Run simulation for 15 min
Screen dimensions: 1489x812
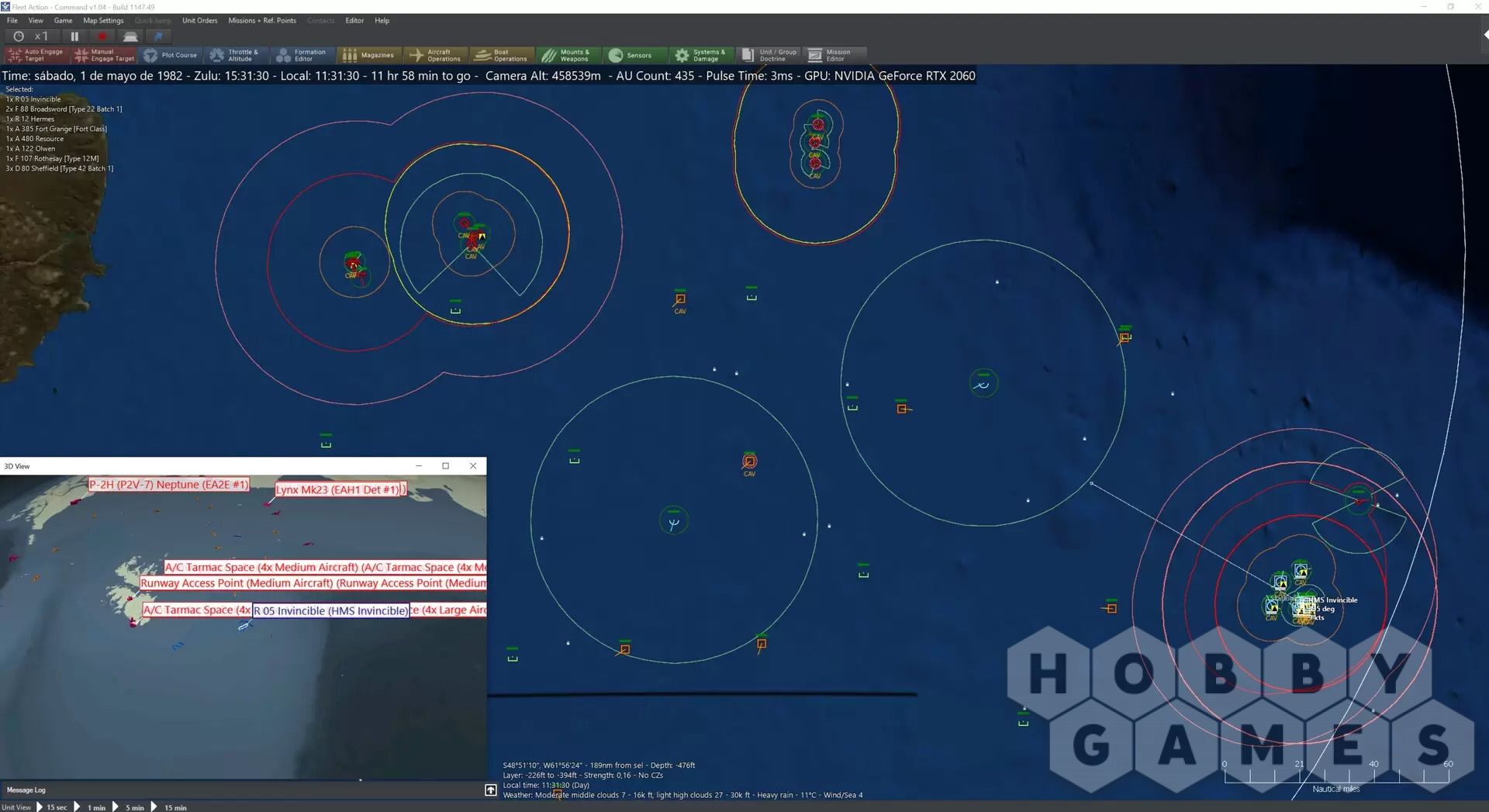tap(168, 807)
